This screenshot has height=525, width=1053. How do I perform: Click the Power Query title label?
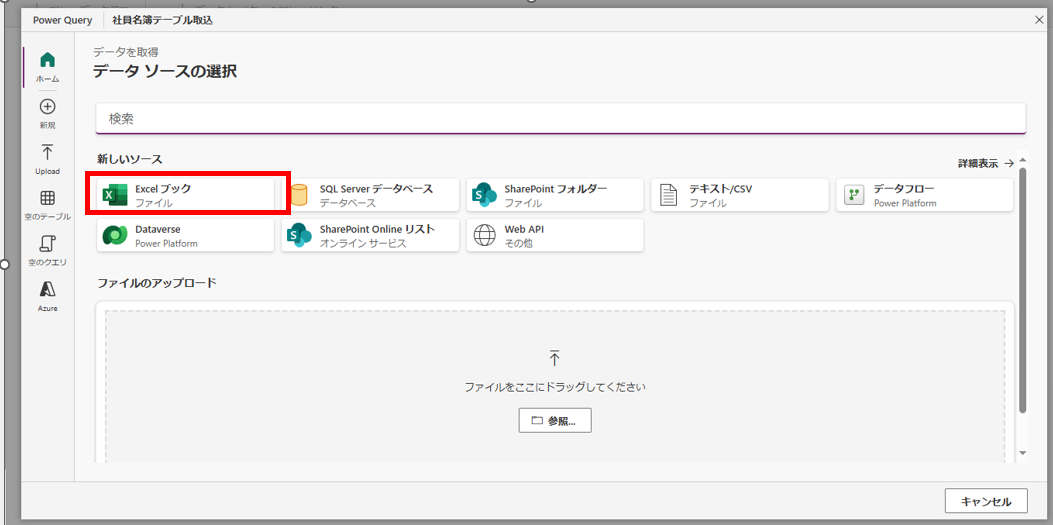pos(62,20)
